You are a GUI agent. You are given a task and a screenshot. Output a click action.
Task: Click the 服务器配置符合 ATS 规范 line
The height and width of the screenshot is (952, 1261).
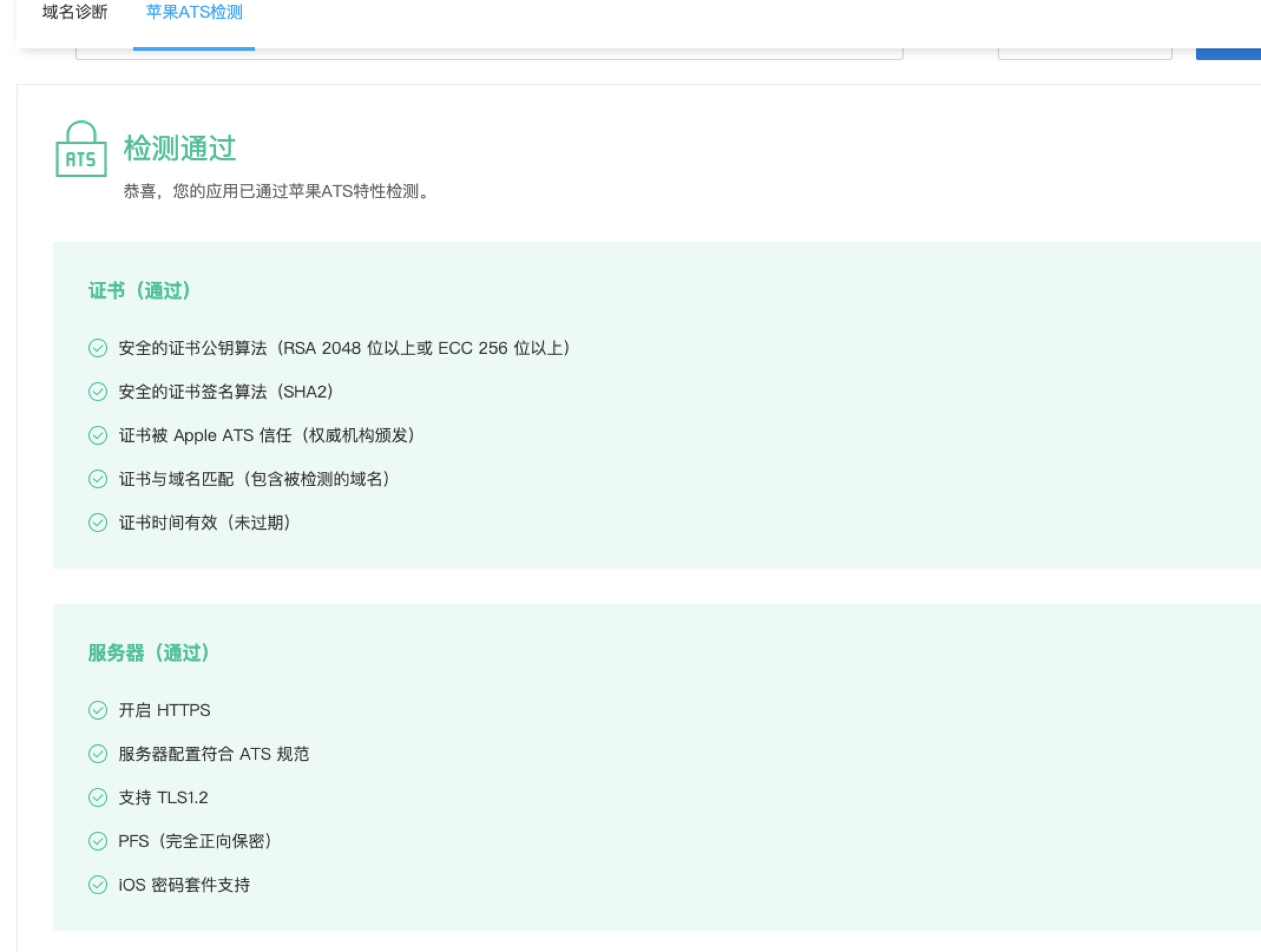tap(214, 754)
